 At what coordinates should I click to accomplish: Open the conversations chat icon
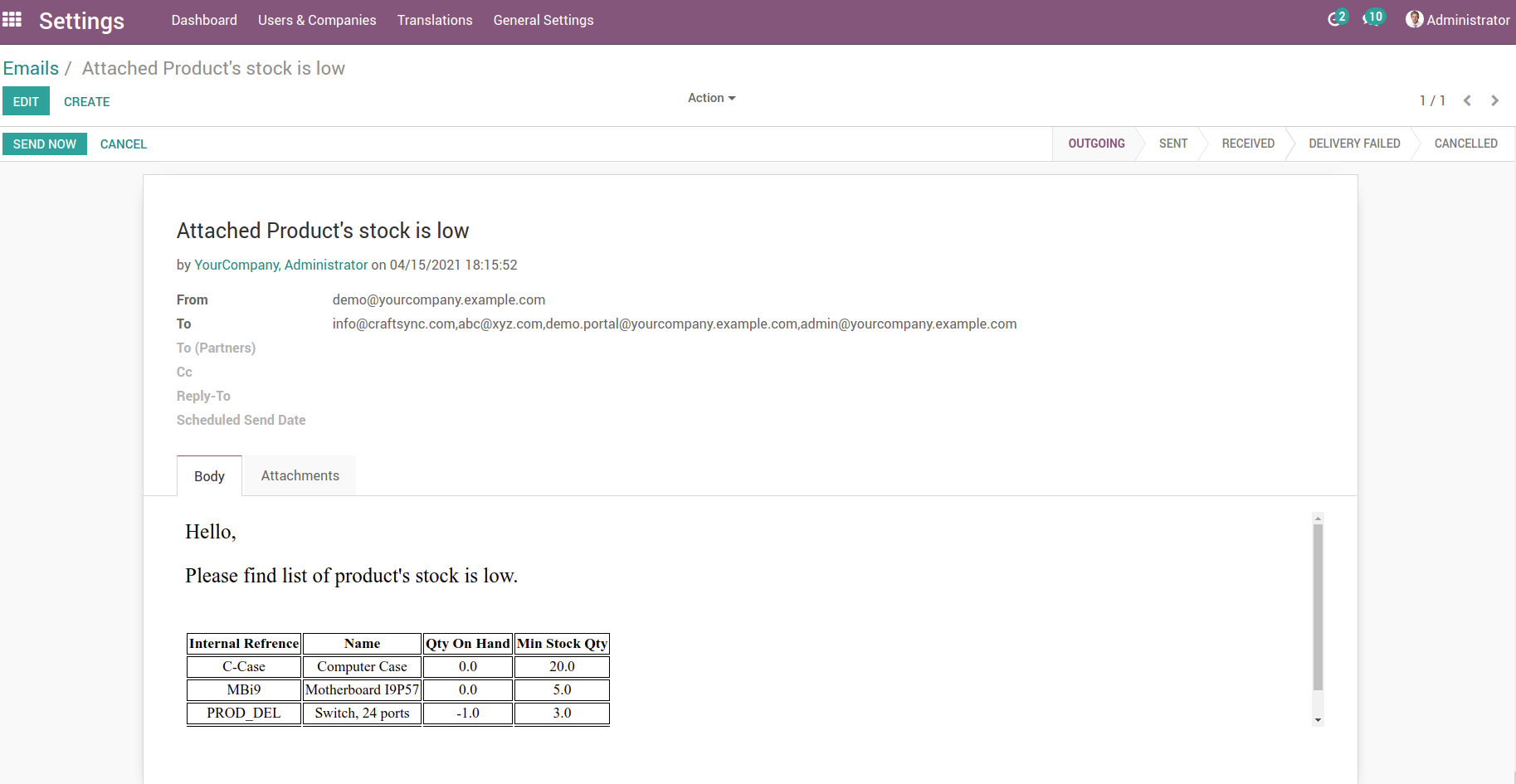tap(1334, 19)
